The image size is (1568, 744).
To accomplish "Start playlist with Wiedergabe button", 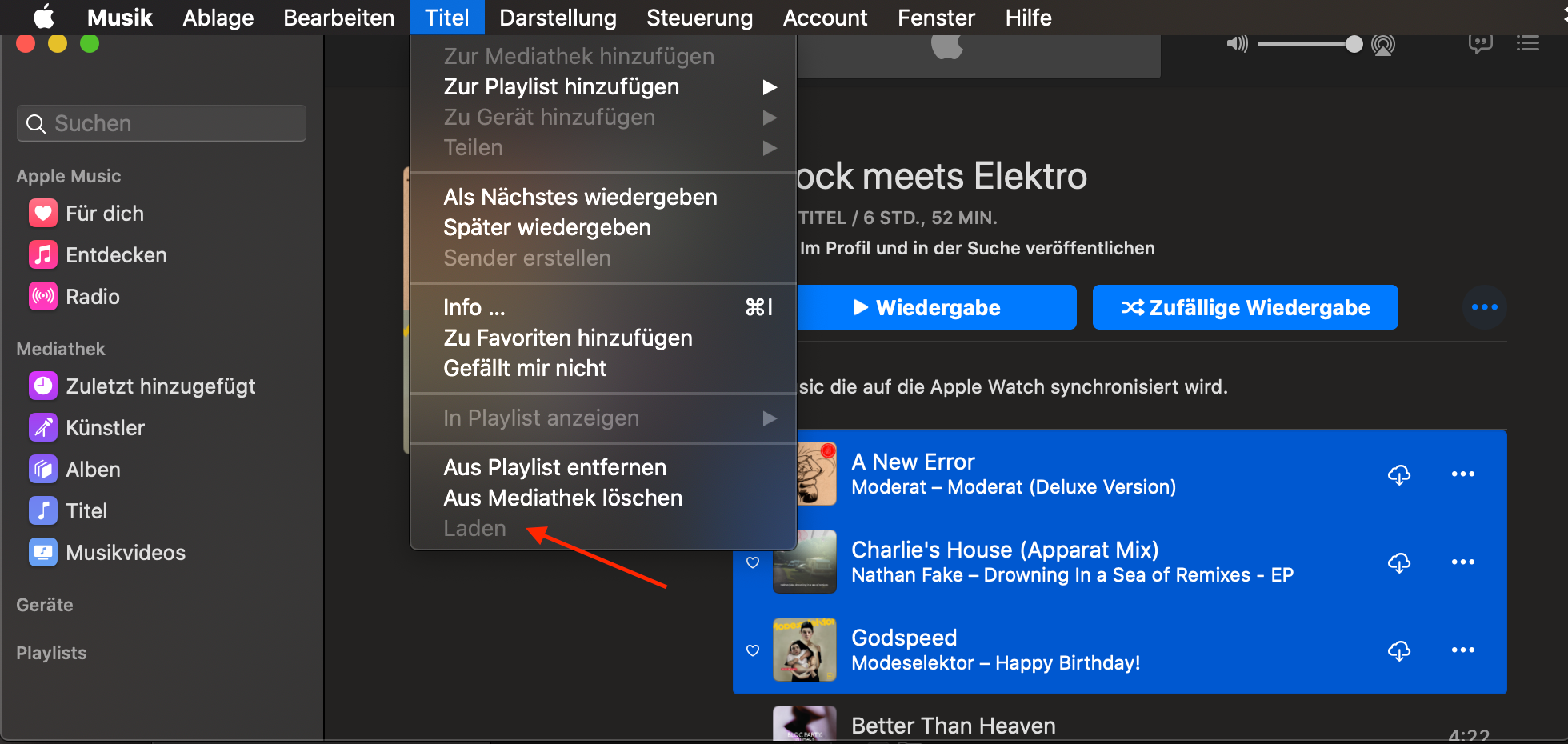I will click(x=937, y=307).
